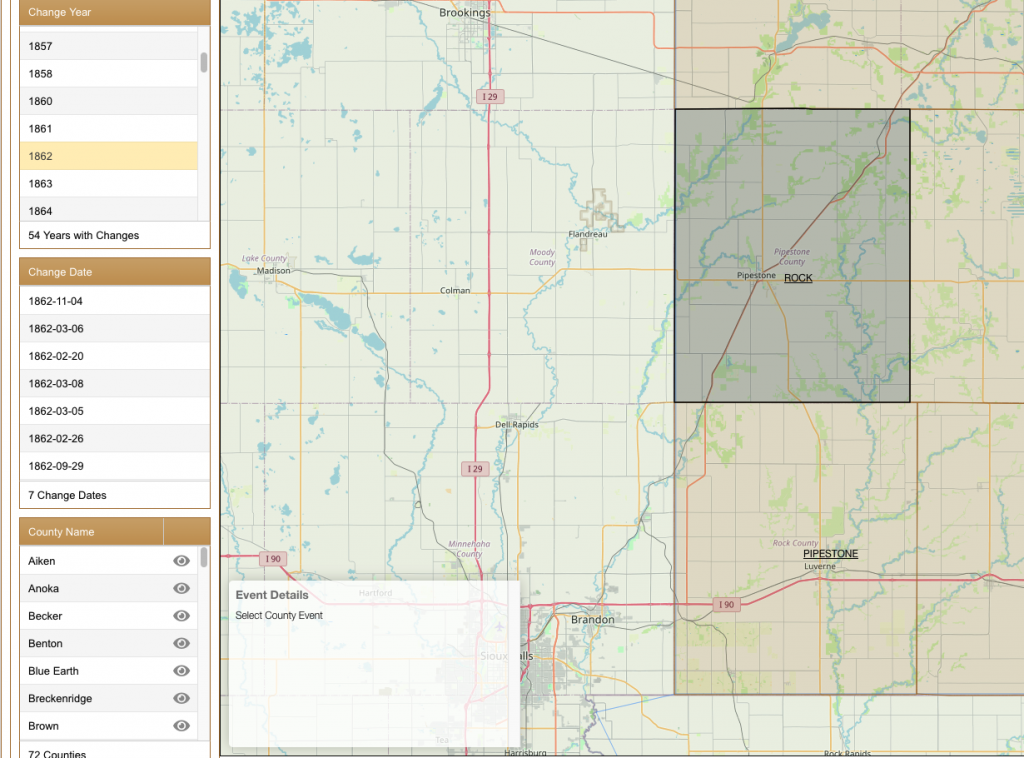This screenshot has width=1024, height=758.
Task: Click the Change Year panel header
Action: tap(114, 12)
